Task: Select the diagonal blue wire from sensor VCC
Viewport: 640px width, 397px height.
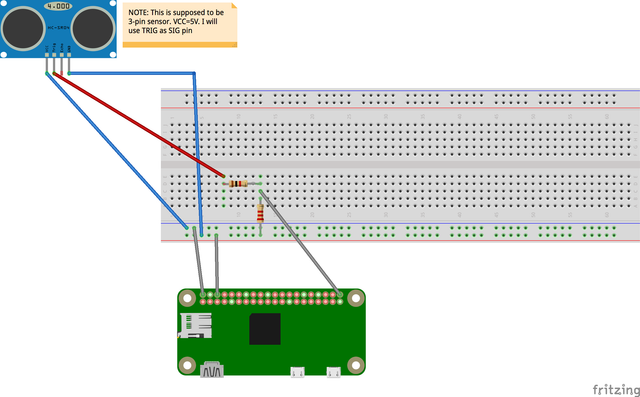Action: [x=117, y=151]
